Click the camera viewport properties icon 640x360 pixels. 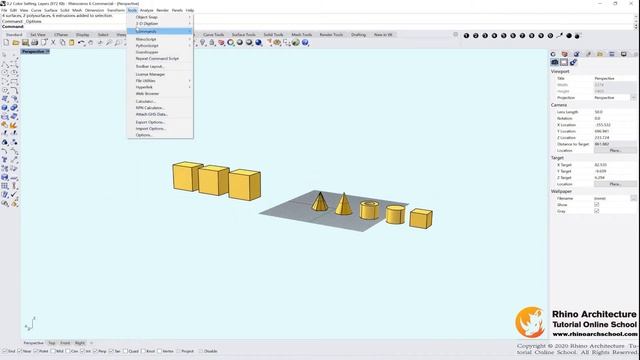tap(554, 62)
